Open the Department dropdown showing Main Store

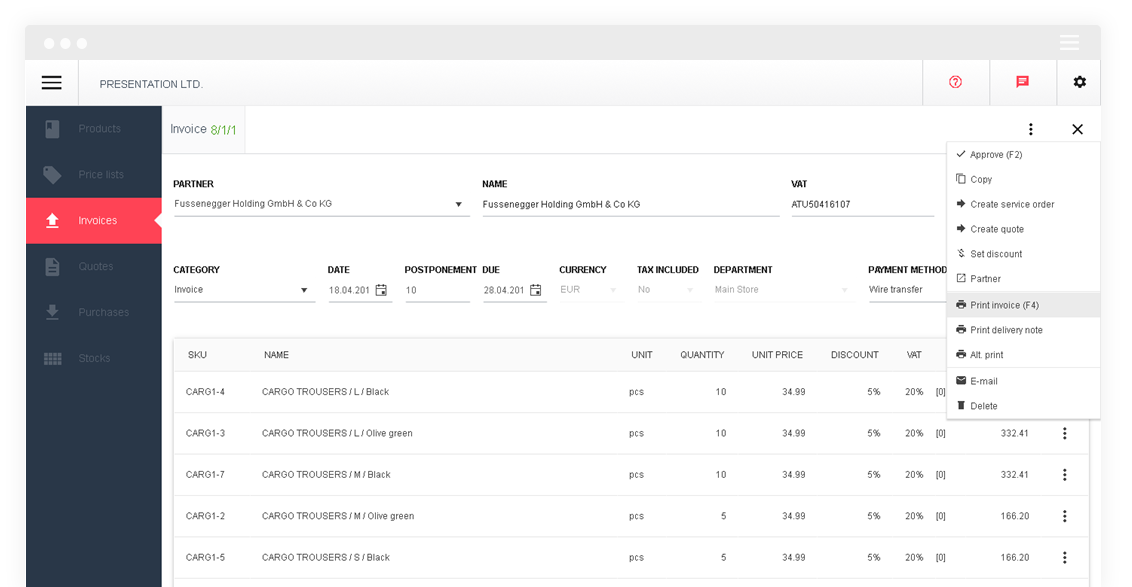pyautogui.click(x=783, y=290)
